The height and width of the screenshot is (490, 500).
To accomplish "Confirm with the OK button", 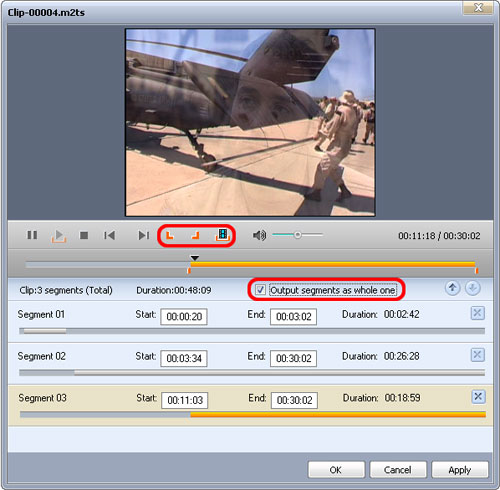I will [336, 470].
